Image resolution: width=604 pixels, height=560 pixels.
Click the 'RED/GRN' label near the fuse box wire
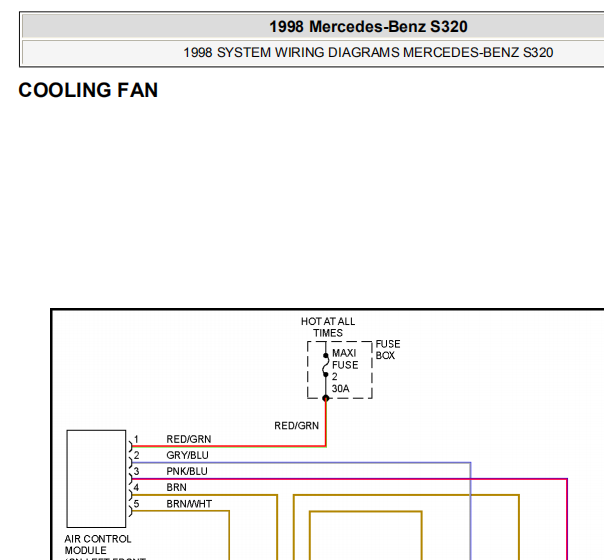point(296,426)
